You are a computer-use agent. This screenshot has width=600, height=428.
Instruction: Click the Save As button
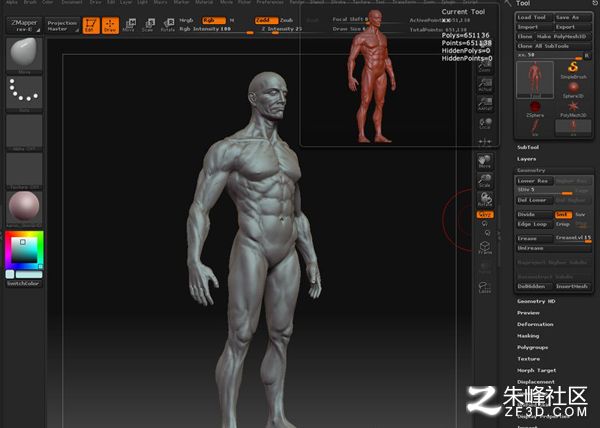tap(573, 18)
